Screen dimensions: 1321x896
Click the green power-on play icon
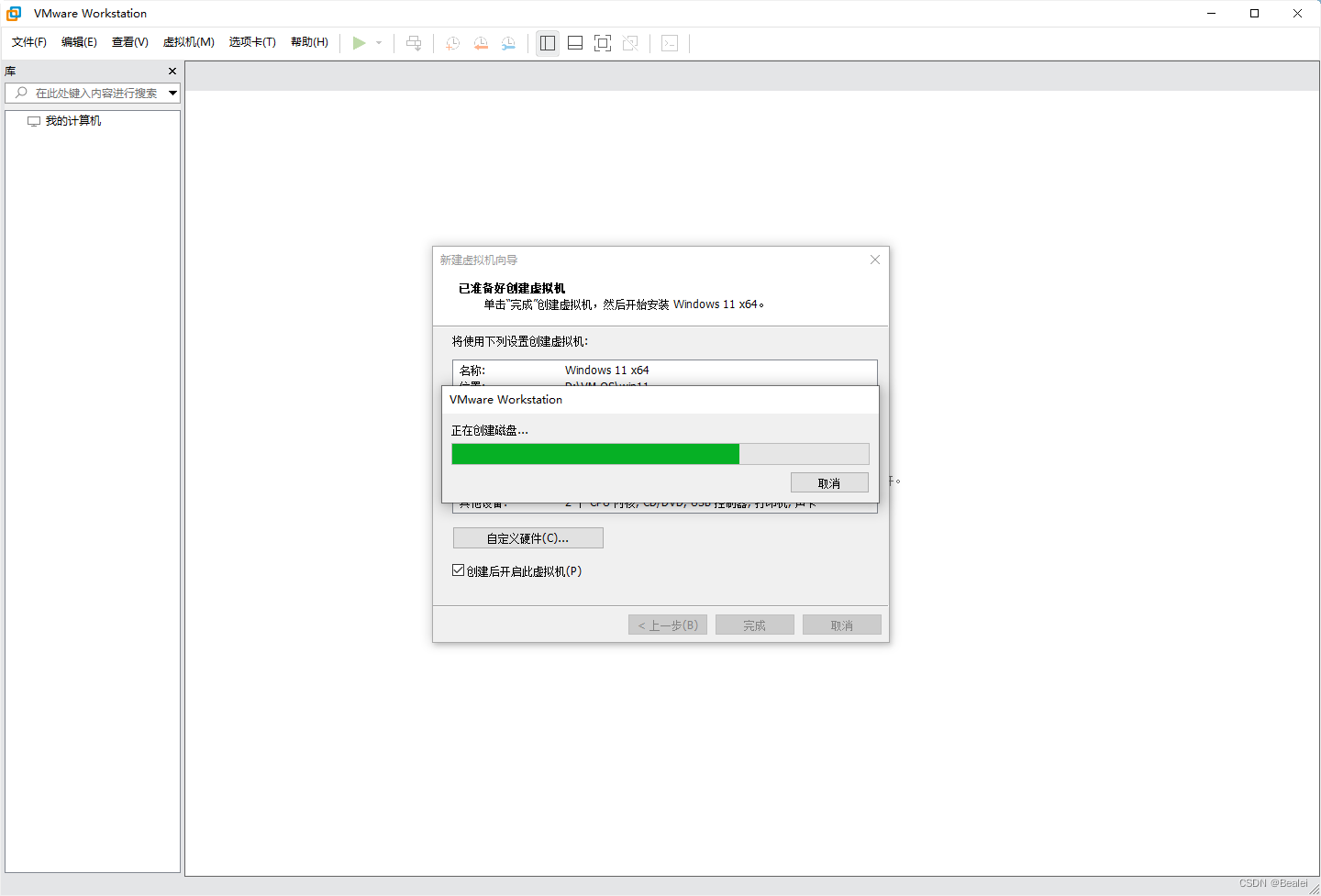click(359, 43)
